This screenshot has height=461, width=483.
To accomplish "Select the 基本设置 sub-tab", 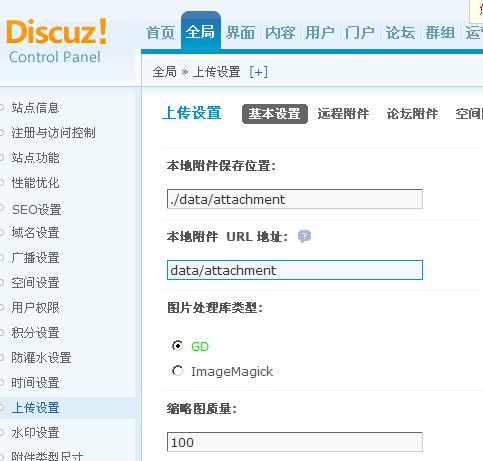I will (x=275, y=114).
